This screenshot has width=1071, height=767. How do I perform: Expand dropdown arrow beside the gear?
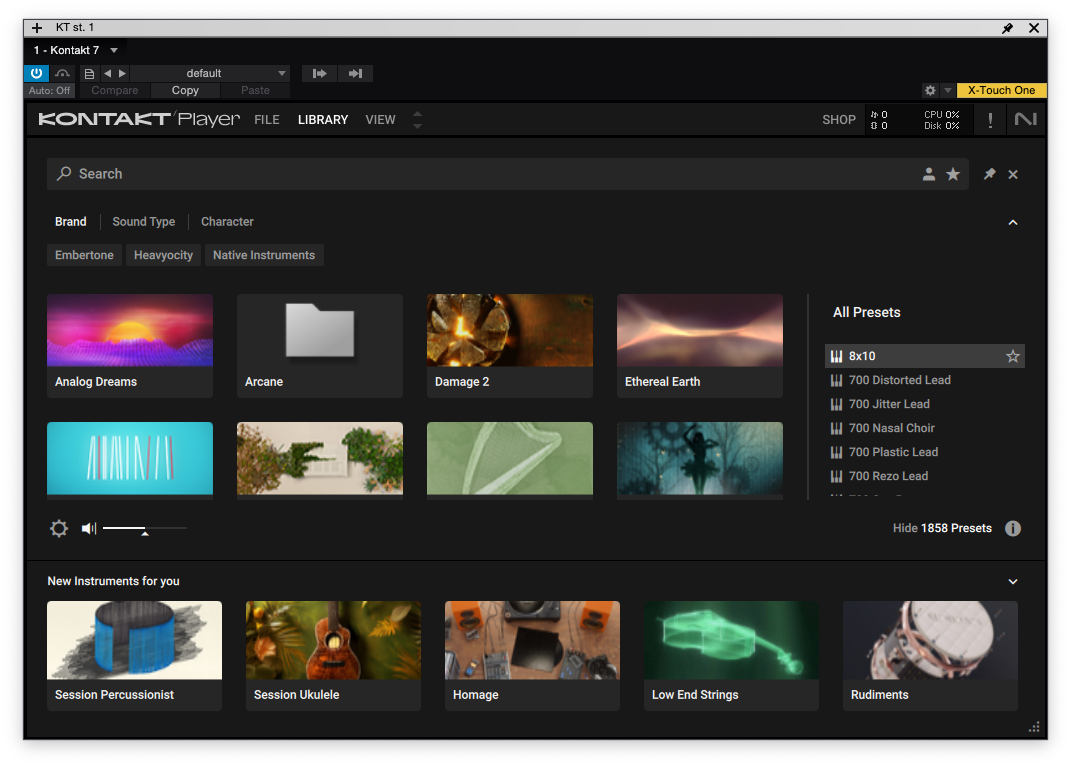(x=947, y=90)
